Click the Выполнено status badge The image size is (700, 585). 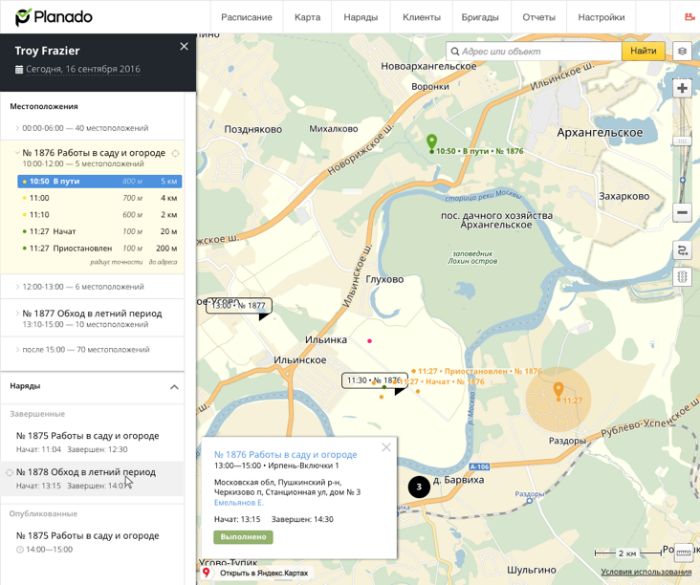click(x=243, y=537)
